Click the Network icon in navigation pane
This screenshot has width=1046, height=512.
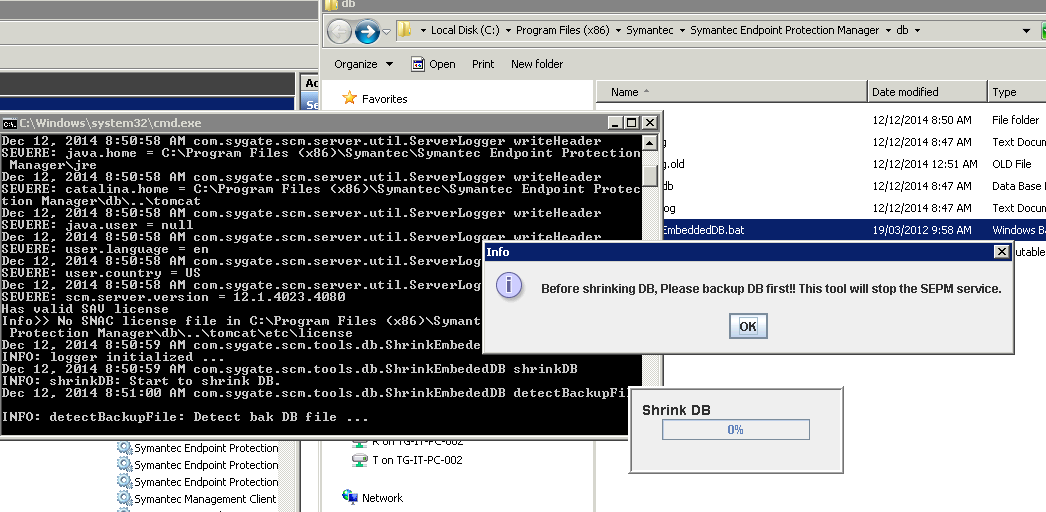tap(350, 497)
